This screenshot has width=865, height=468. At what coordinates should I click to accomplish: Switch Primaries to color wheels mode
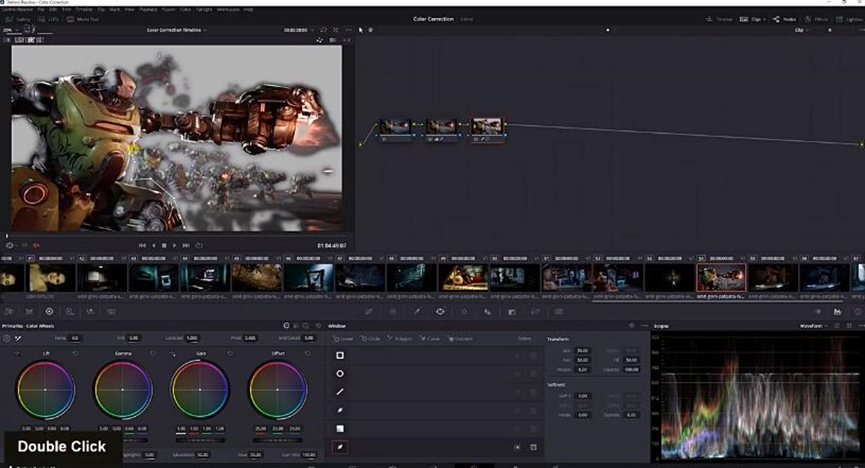pos(286,326)
